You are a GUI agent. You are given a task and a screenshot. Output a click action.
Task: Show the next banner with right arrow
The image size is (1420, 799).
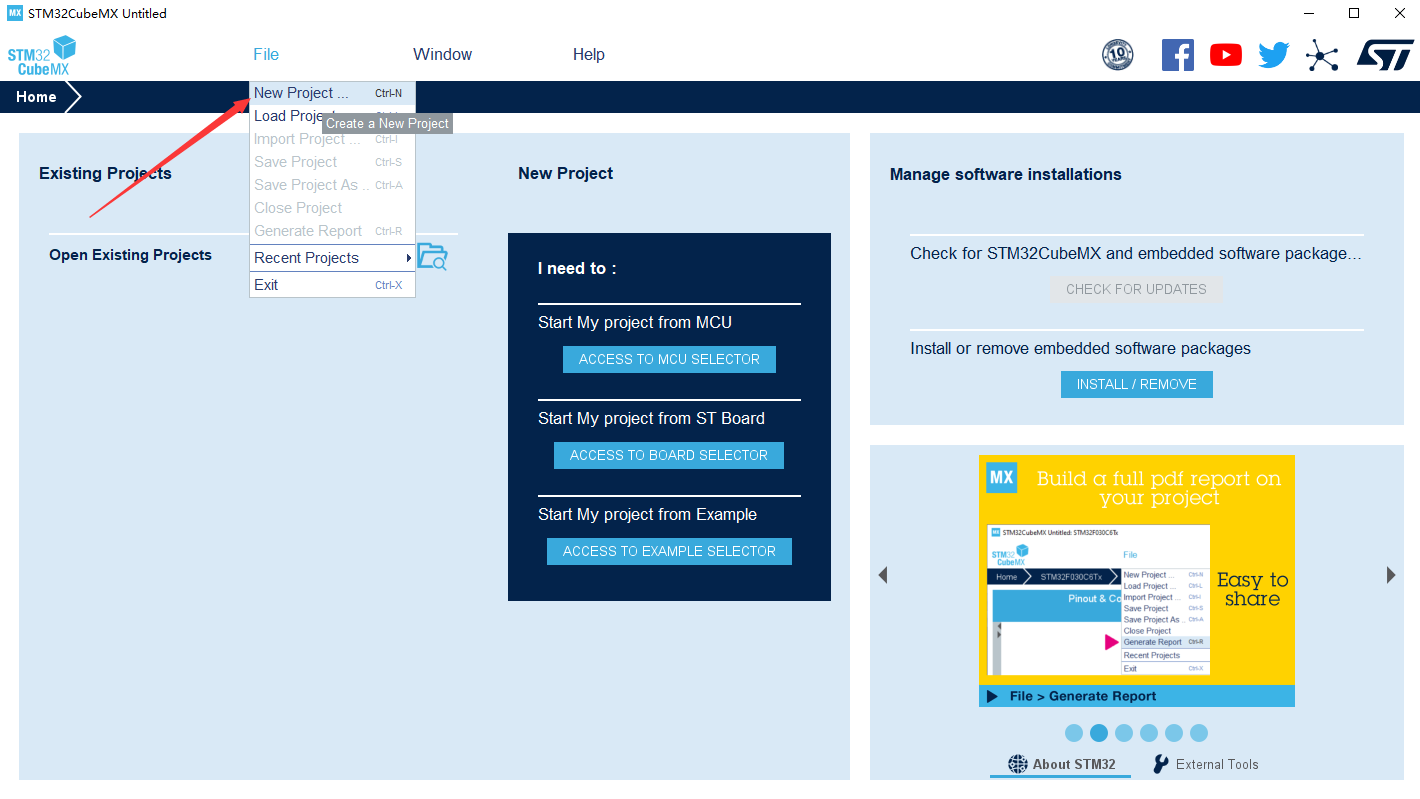[x=1391, y=575]
